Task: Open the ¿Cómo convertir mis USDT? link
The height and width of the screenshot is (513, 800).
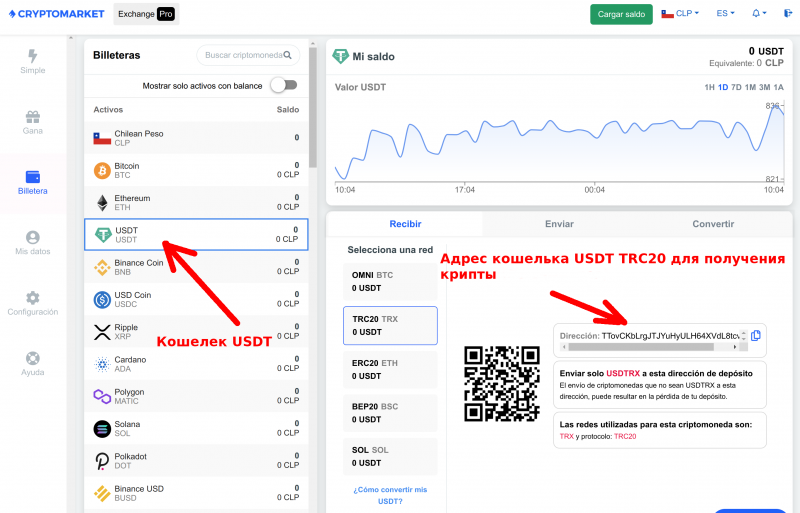Action: 390,494
